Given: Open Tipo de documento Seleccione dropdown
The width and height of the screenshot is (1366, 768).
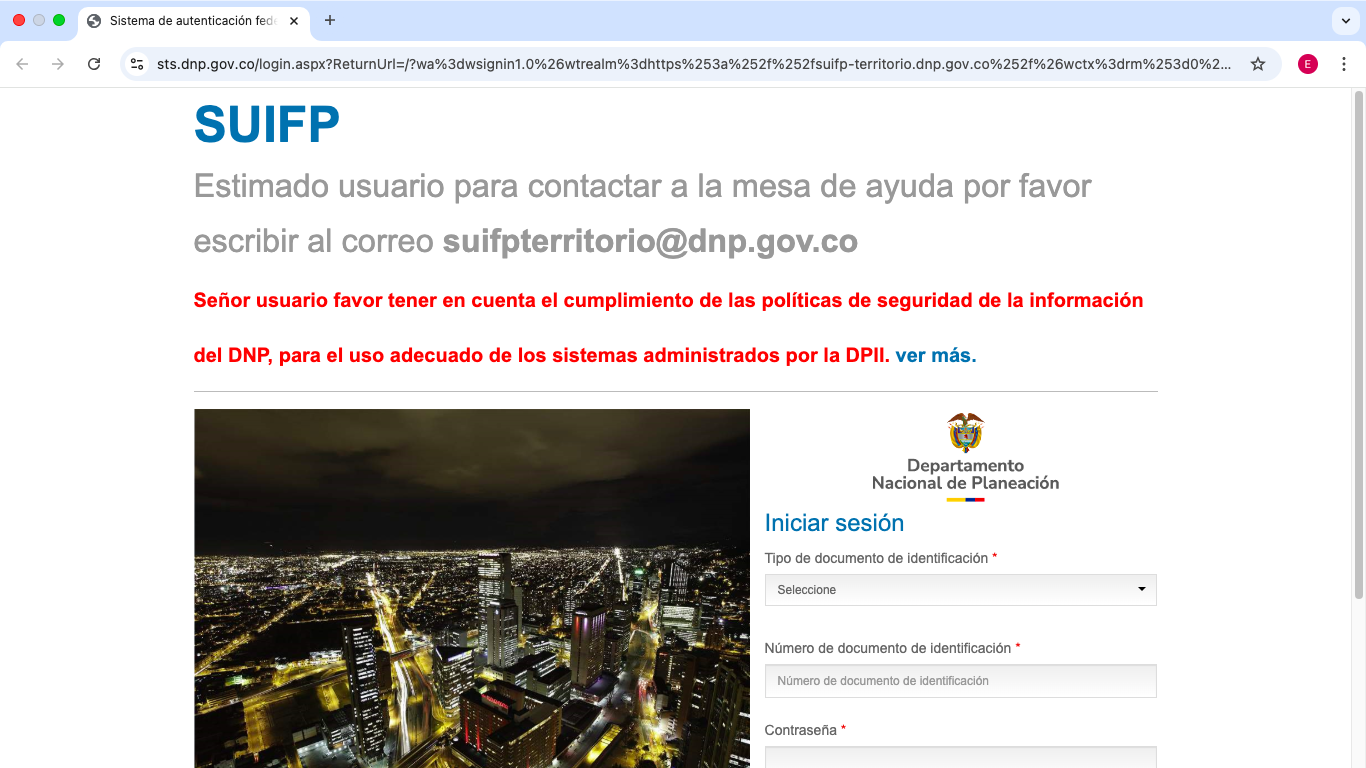Looking at the screenshot, I should pos(960,590).
